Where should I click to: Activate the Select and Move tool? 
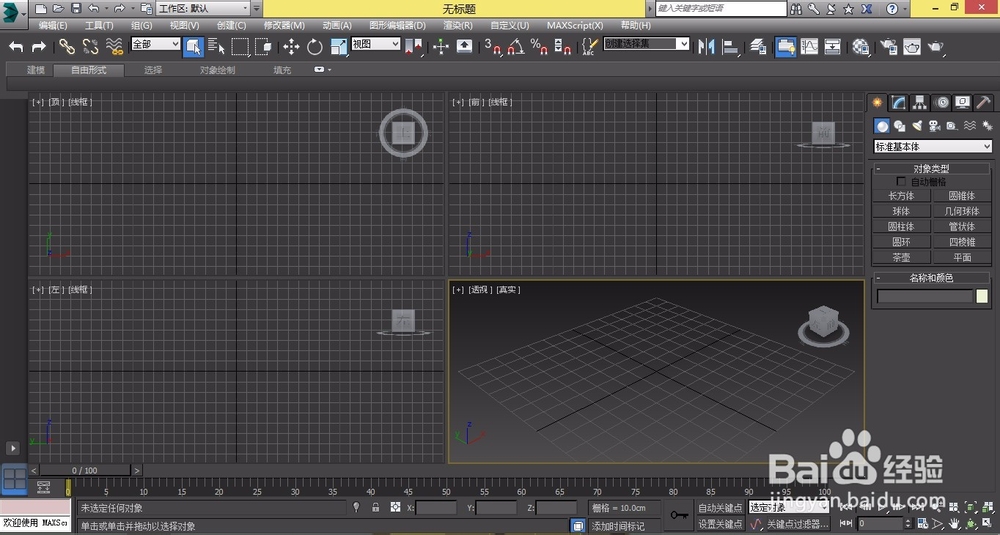tap(291, 46)
